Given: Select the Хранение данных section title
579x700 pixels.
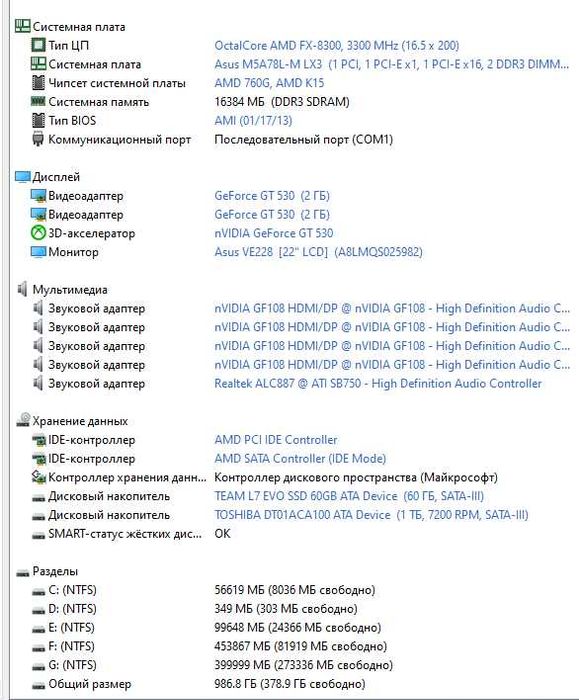Looking at the screenshot, I should [x=80, y=421].
